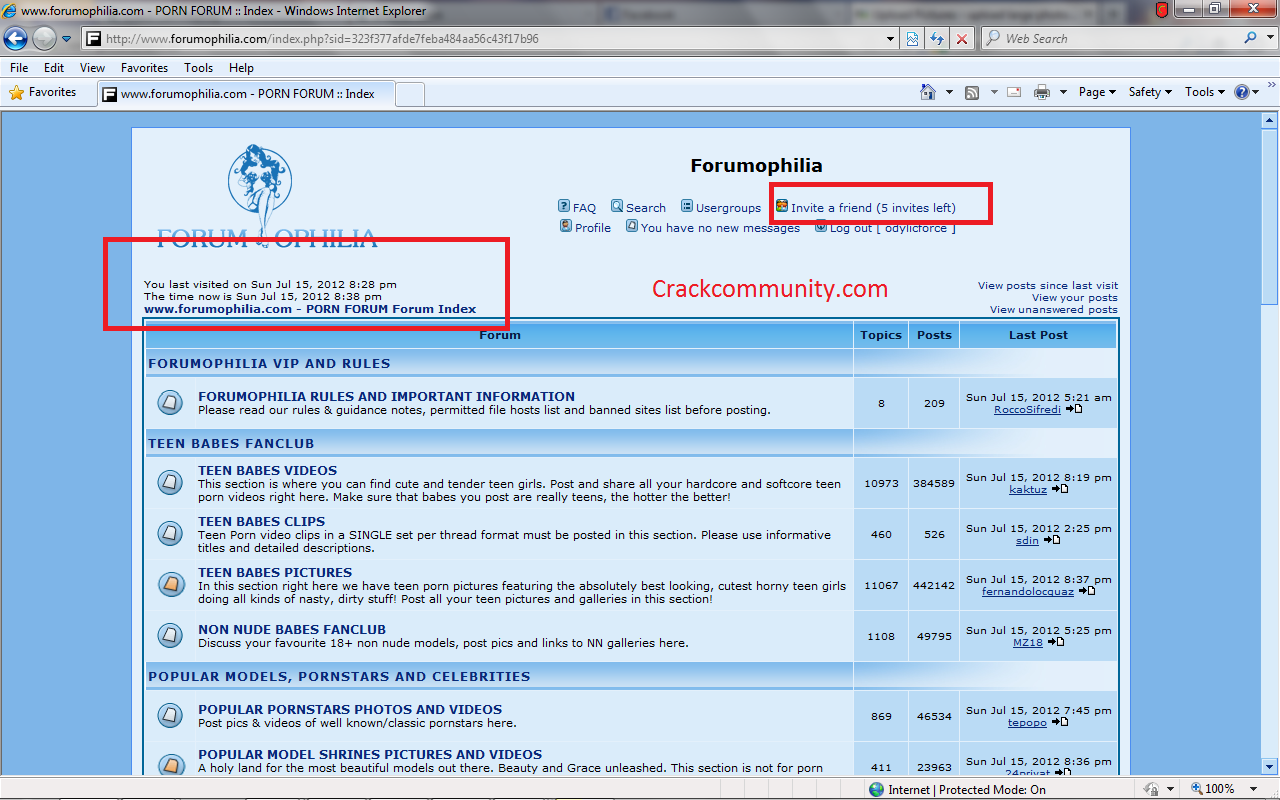This screenshot has height=800, width=1280.
Task: Open the command bar Tools dropdown
Action: [1205, 92]
